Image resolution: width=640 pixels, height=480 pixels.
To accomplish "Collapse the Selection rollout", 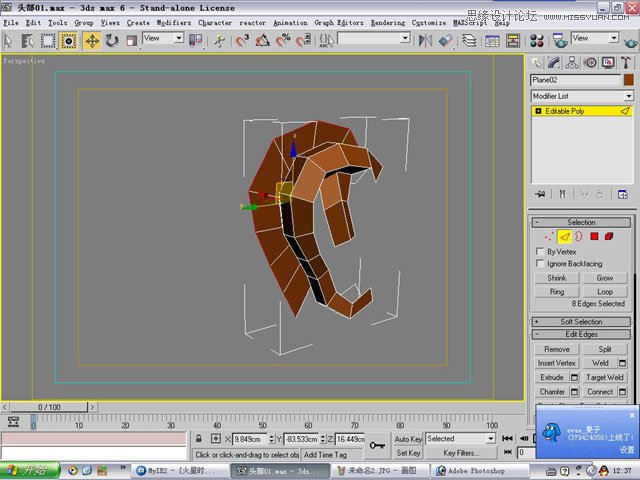I will 581,222.
